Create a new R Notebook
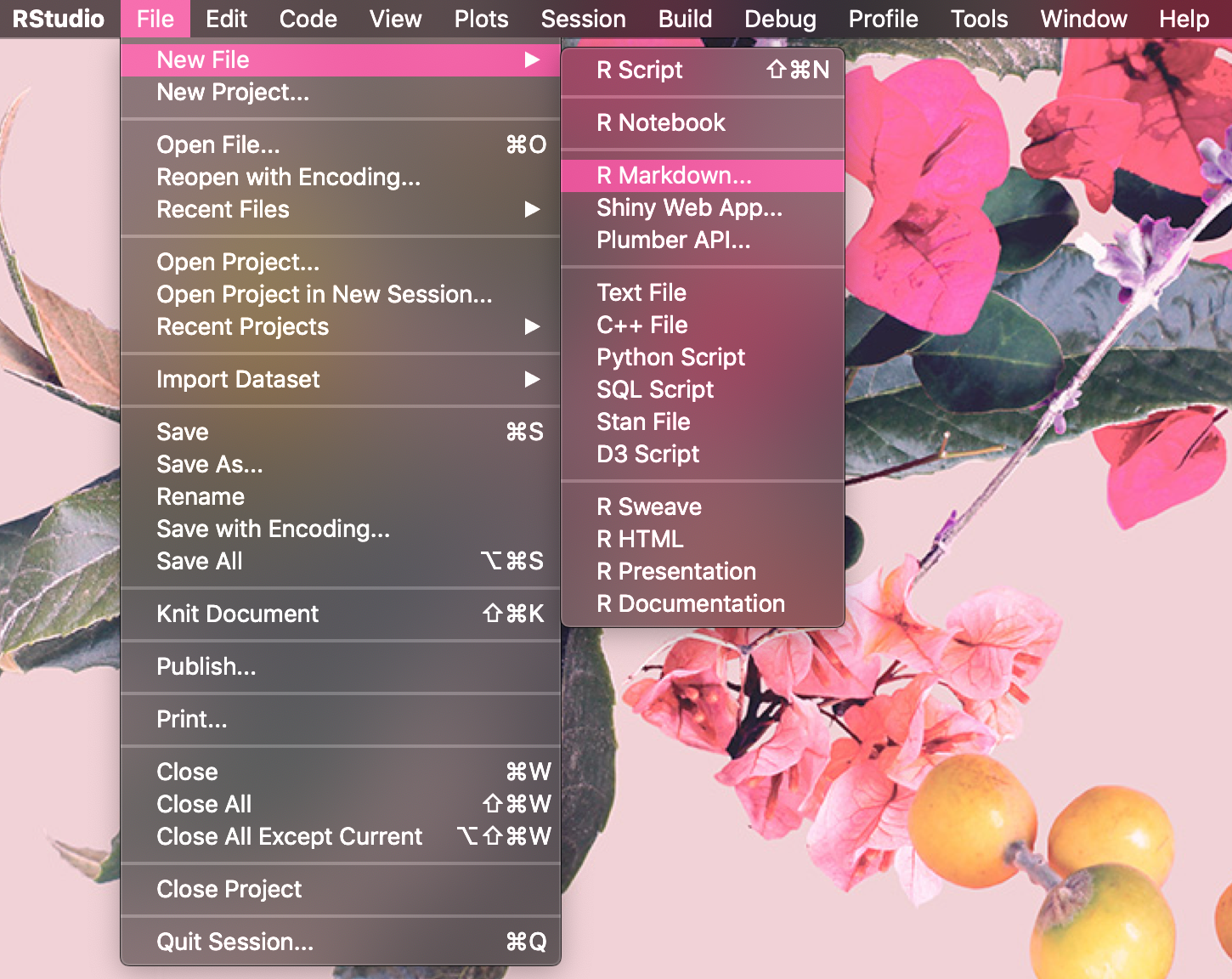This screenshot has height=979, width=1232. click(703, 122)
